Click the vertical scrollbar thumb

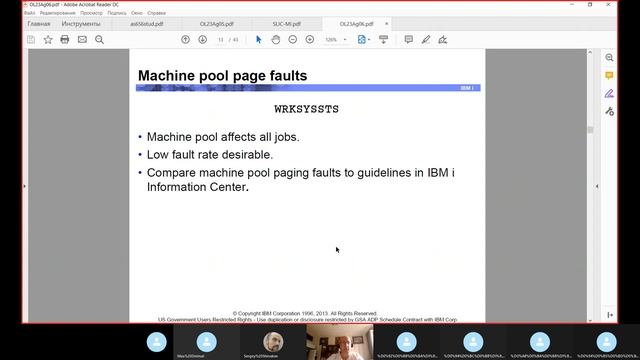pos(590,130)
